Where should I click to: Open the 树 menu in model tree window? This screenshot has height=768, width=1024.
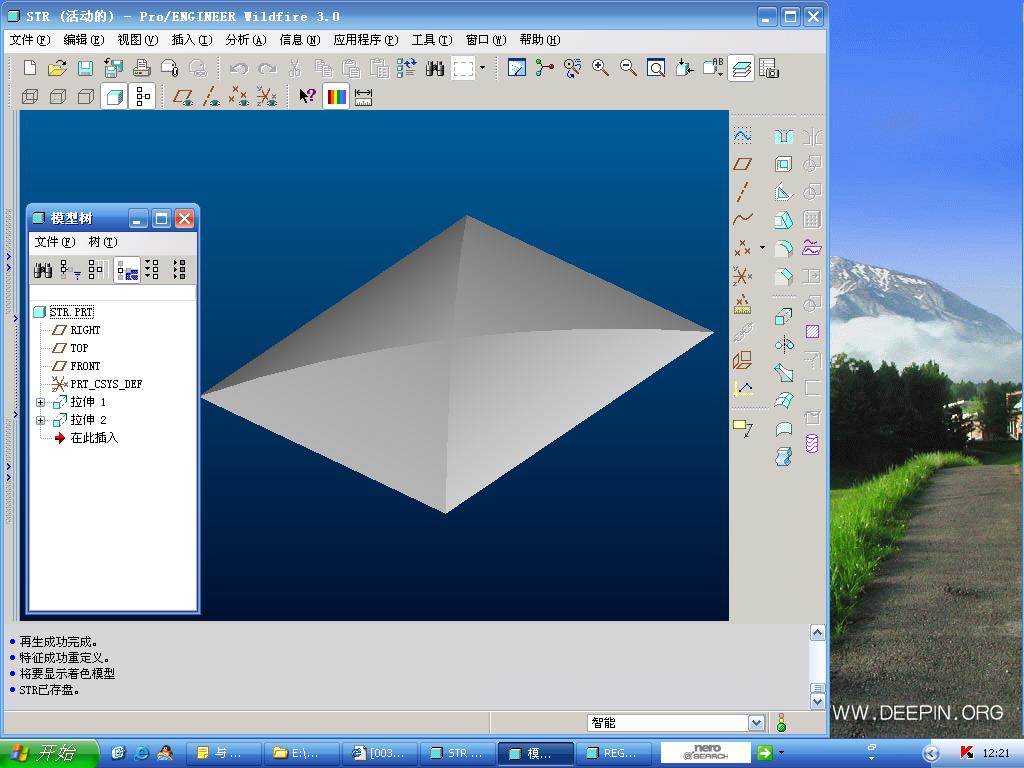click(103, 242)
